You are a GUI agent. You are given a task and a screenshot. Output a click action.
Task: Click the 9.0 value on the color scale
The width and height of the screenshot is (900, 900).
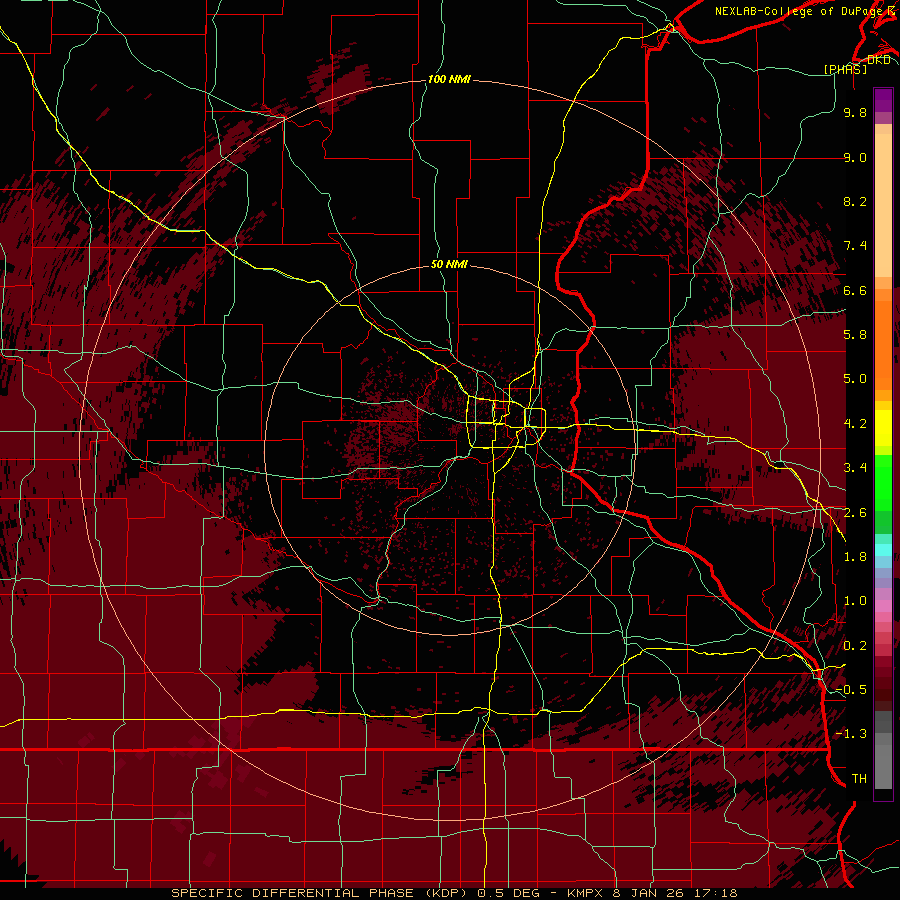point(855,157)
